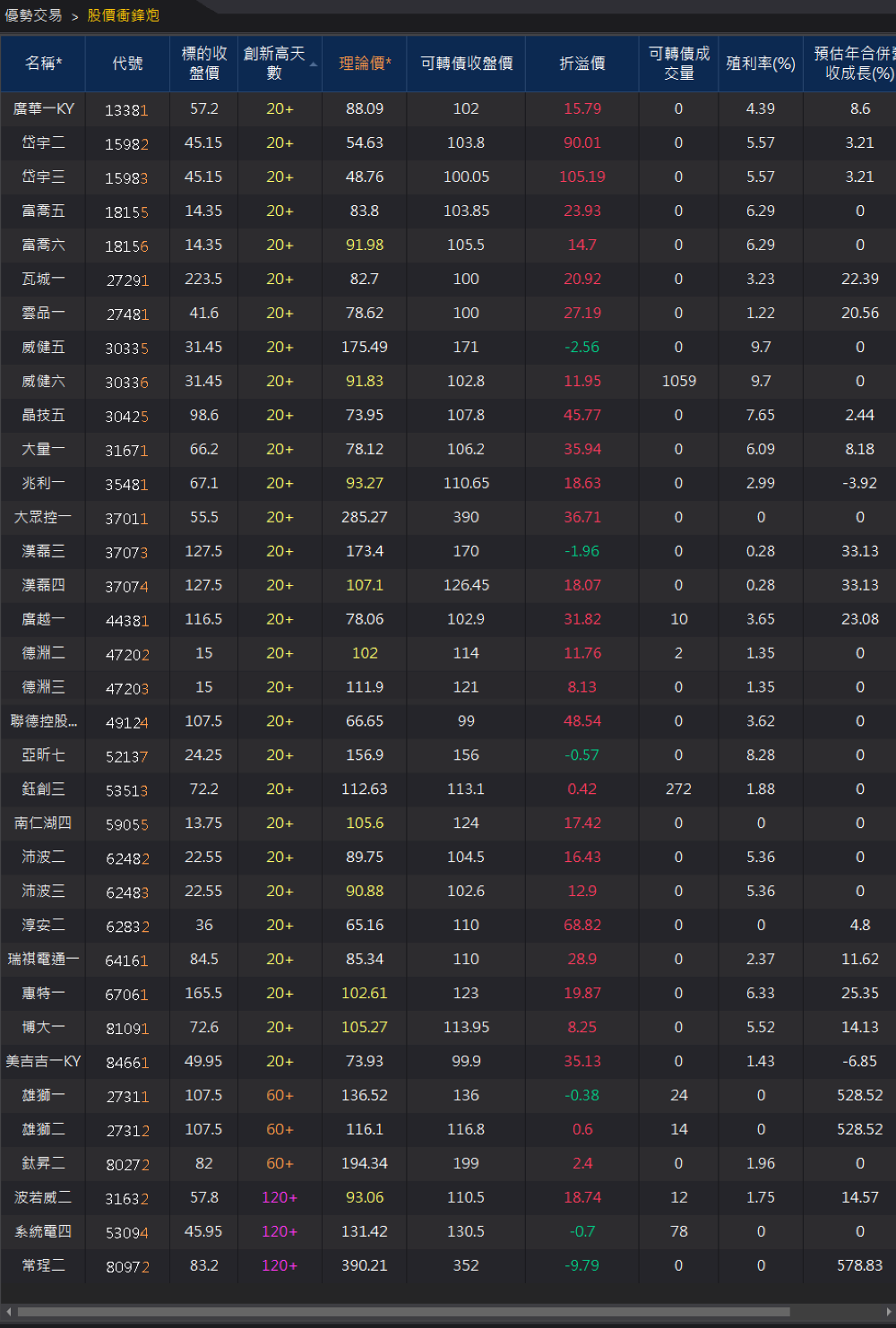Select row 鈦昇二
The height and width of the screenshot is (1328, 896).
(448, 1163)
